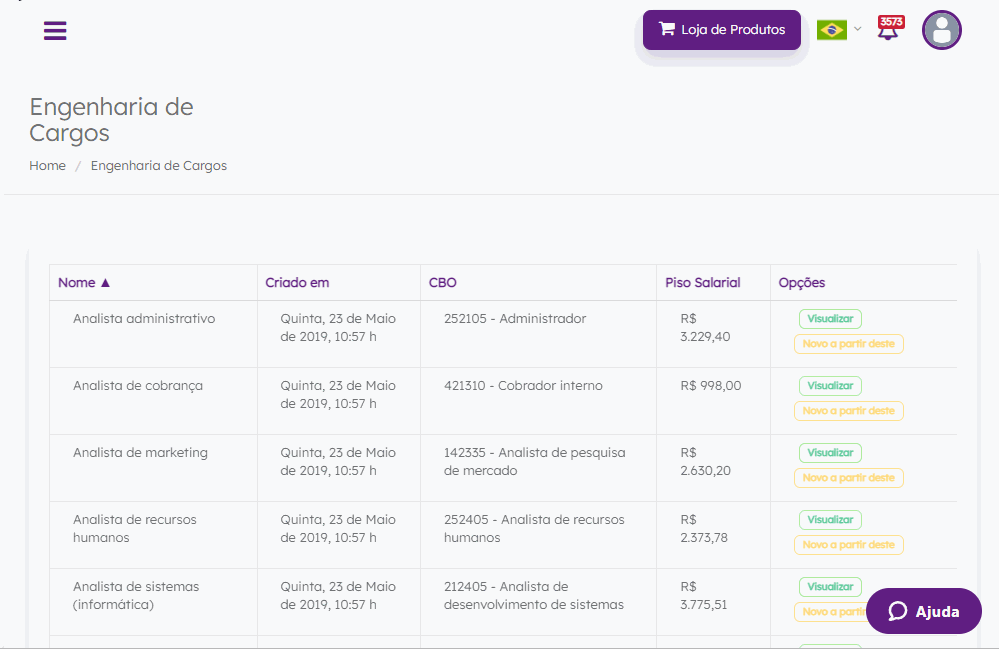Go to Home breadcrumb link
The height and width of the screenshot is (649, 999).
coord(48,166)
